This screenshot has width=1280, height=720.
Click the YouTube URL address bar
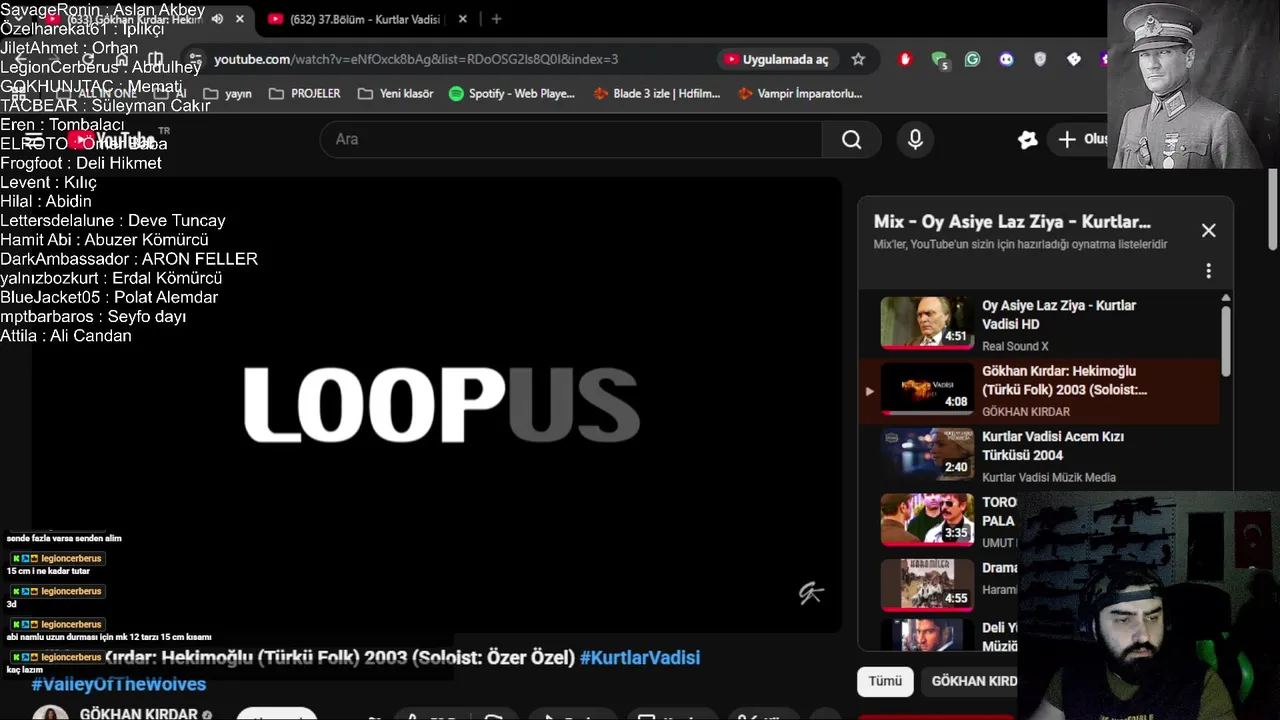(x=416, y=59)
